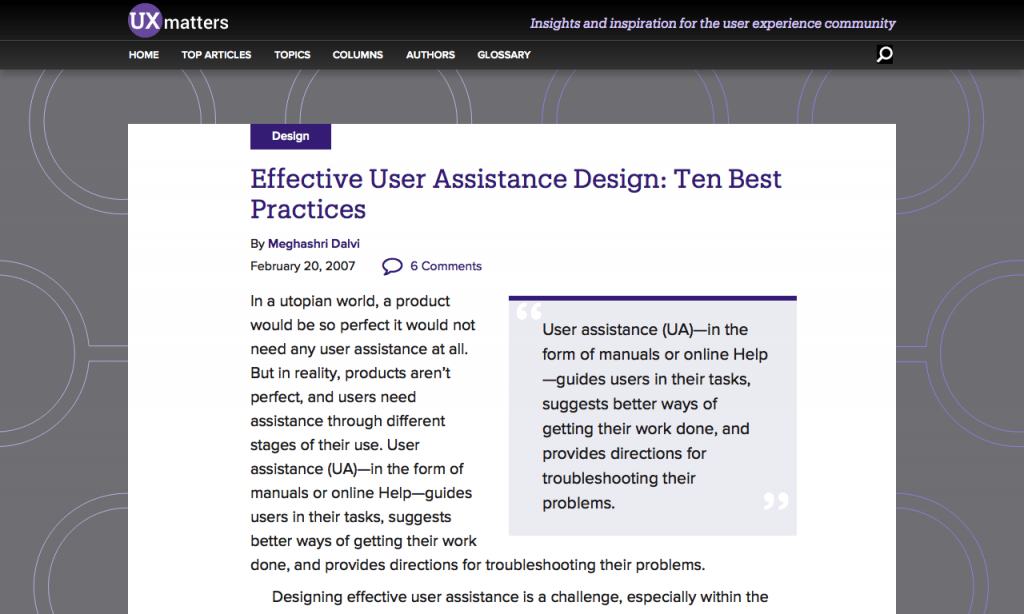Click the date February 20, 2007
Viewport: 1024px width, 614px height.
coord(303,266)
